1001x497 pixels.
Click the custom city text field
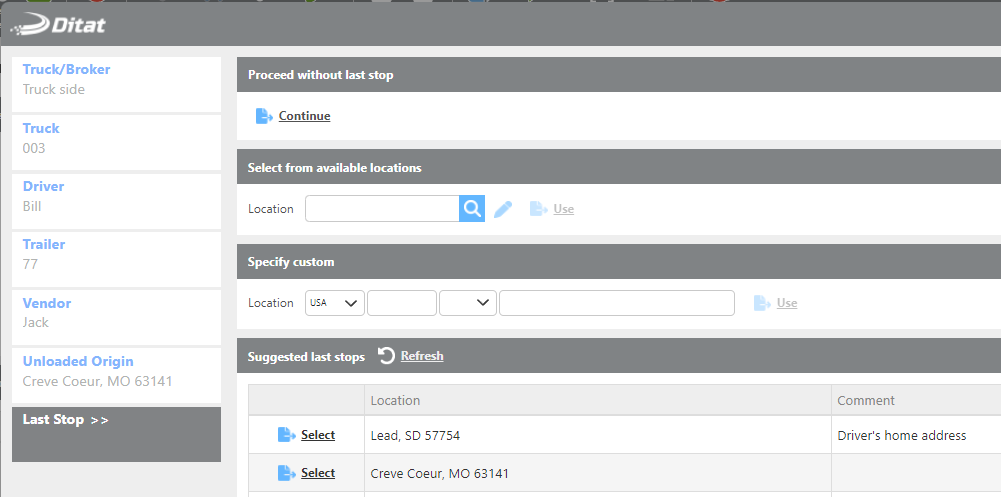coord(616,303)
